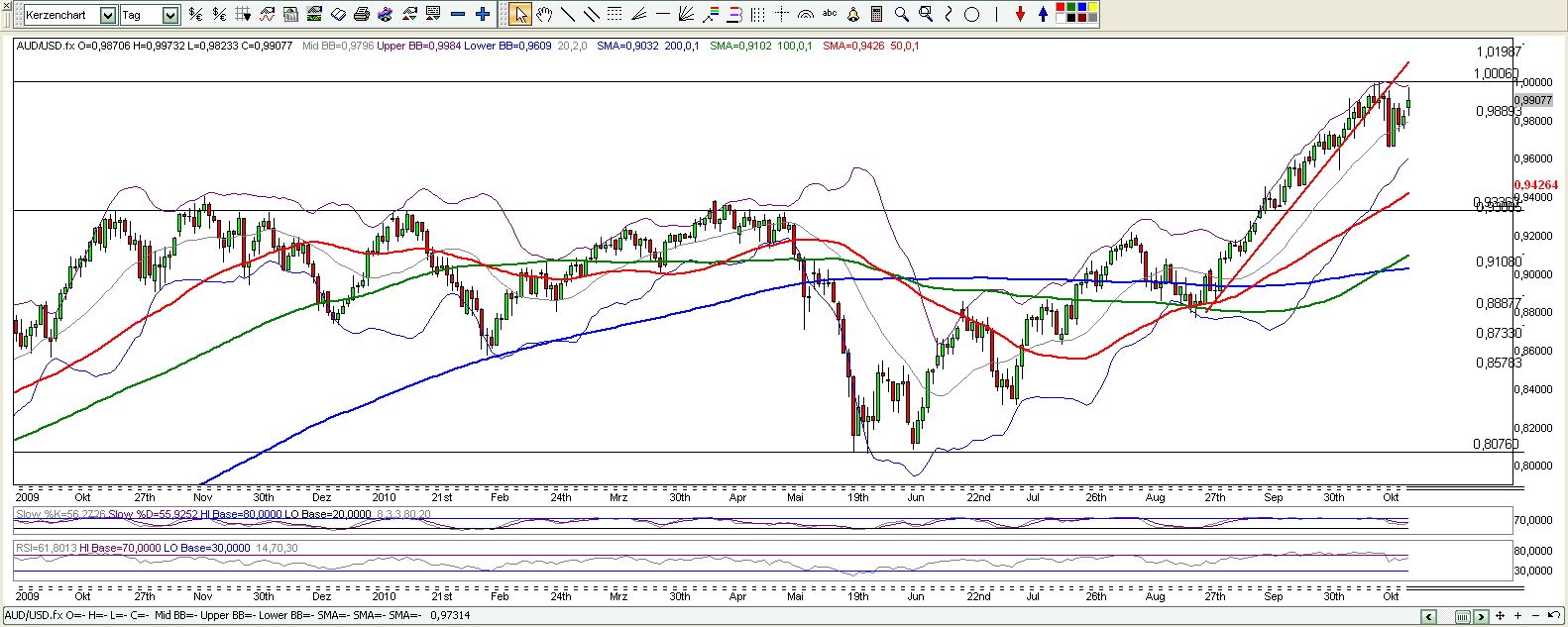
Task: Click the second dollar/euro currency icon
Action: [219, 15]
